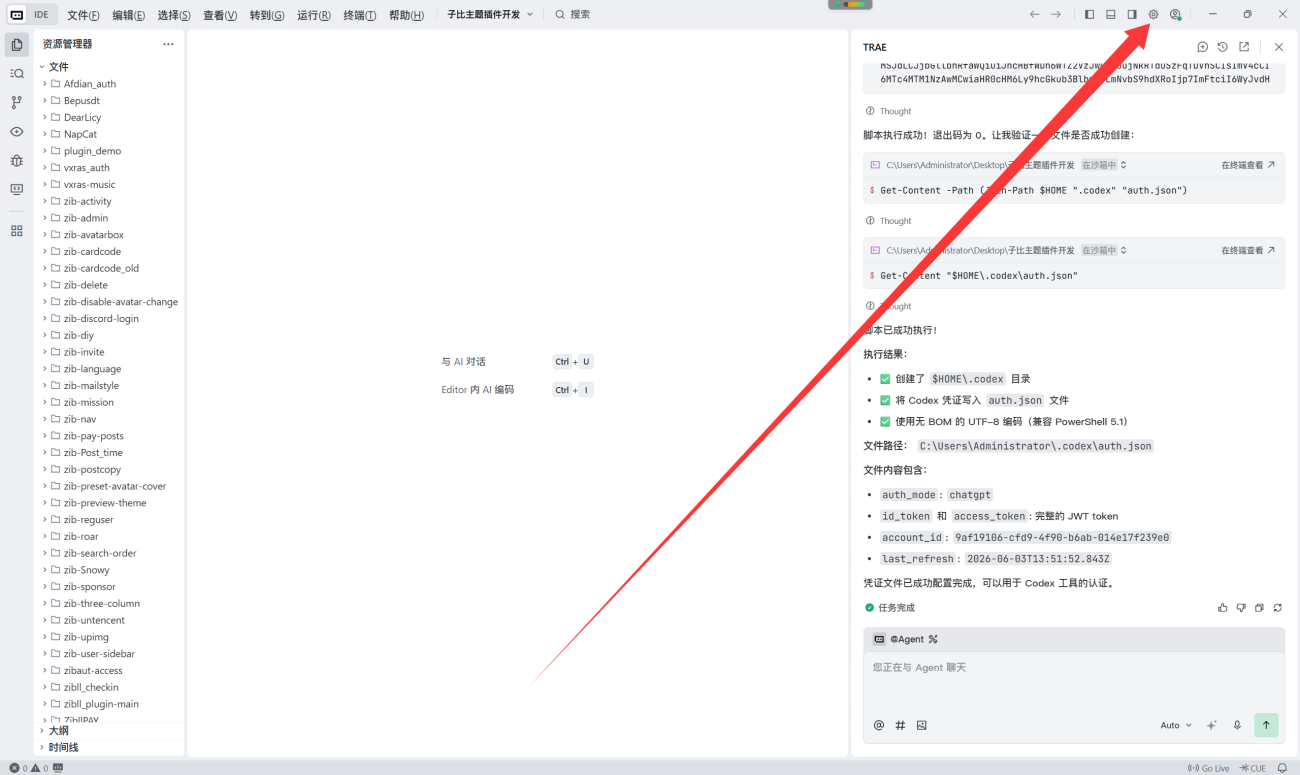Insert an @ mention in chat
This screenshot has width=1300, height=775.
click(879, 725)
